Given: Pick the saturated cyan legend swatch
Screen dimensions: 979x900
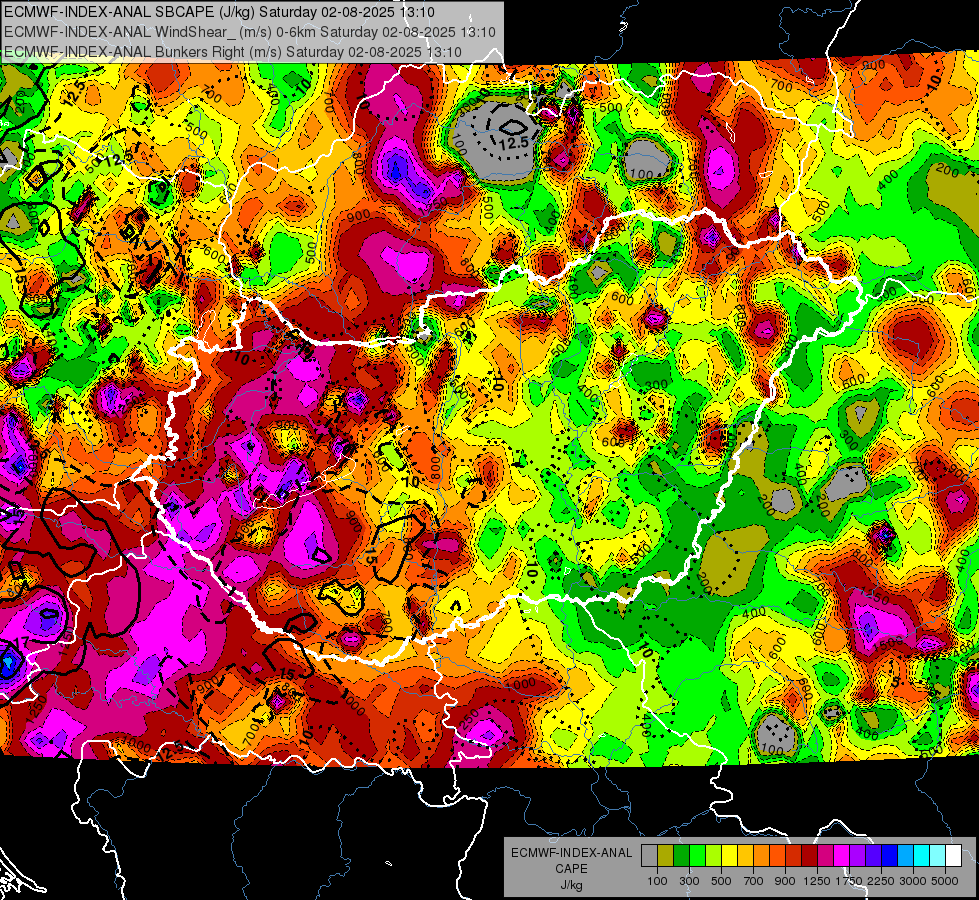Looking at the screenshot, I should click(x=922, y=856).
